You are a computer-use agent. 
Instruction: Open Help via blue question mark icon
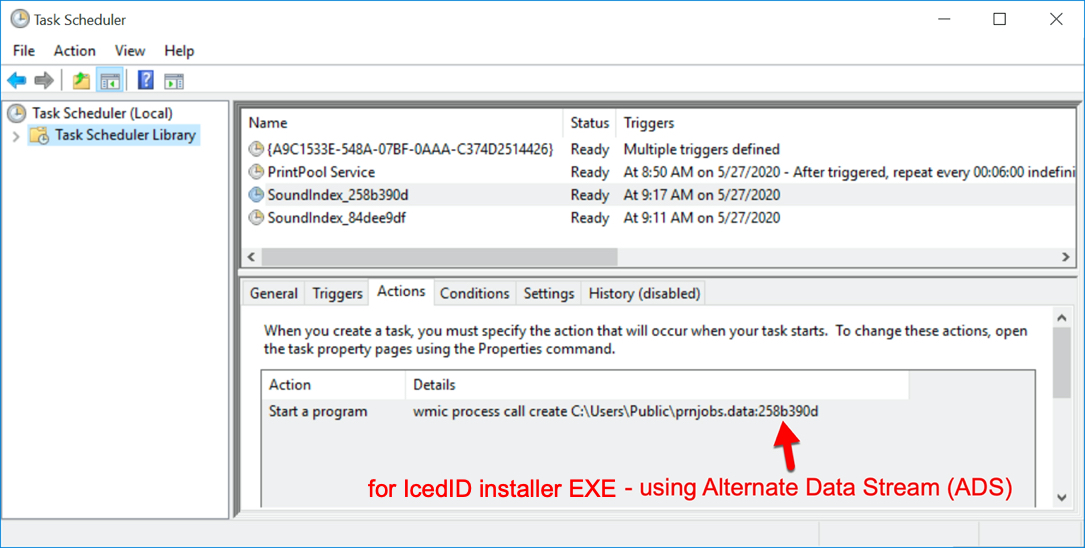[145, 80]
